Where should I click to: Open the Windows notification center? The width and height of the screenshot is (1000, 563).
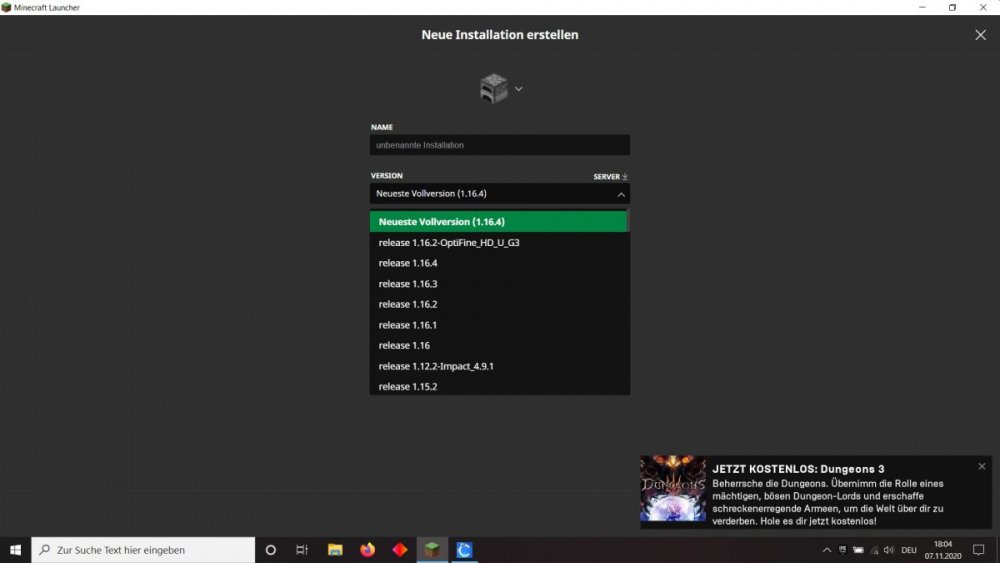pyautogui.click(x=978, y=550)
